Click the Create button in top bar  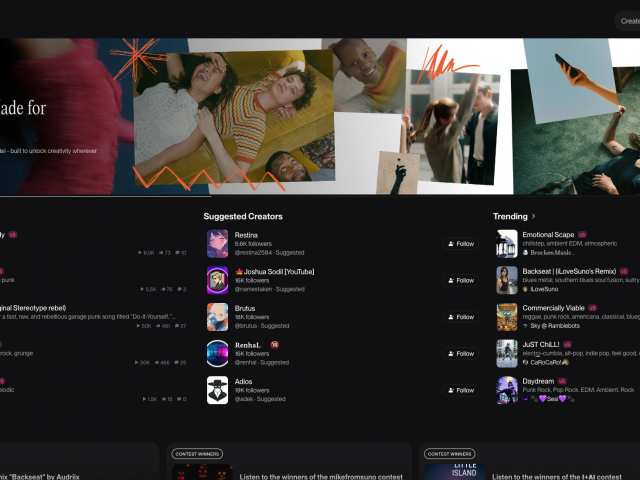coord(627,19)
